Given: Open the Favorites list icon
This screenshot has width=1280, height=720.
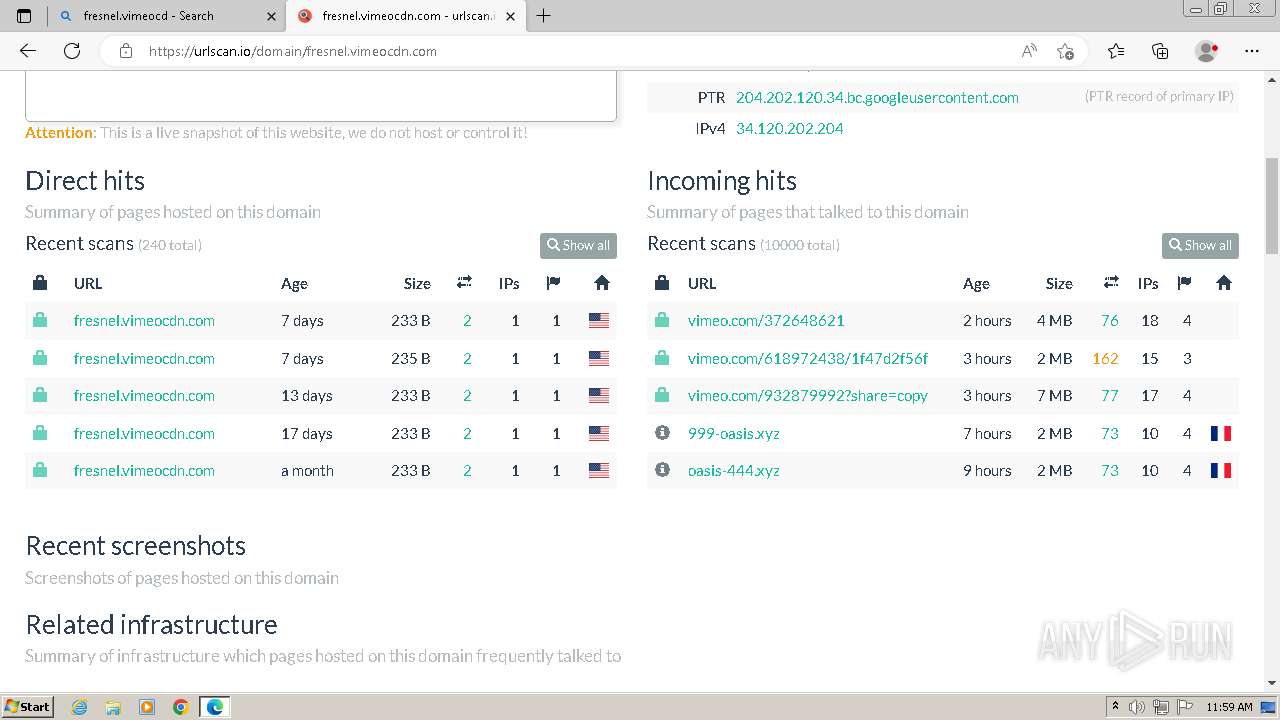Looking at the screenshot, I should click(x=1116, y=51).
